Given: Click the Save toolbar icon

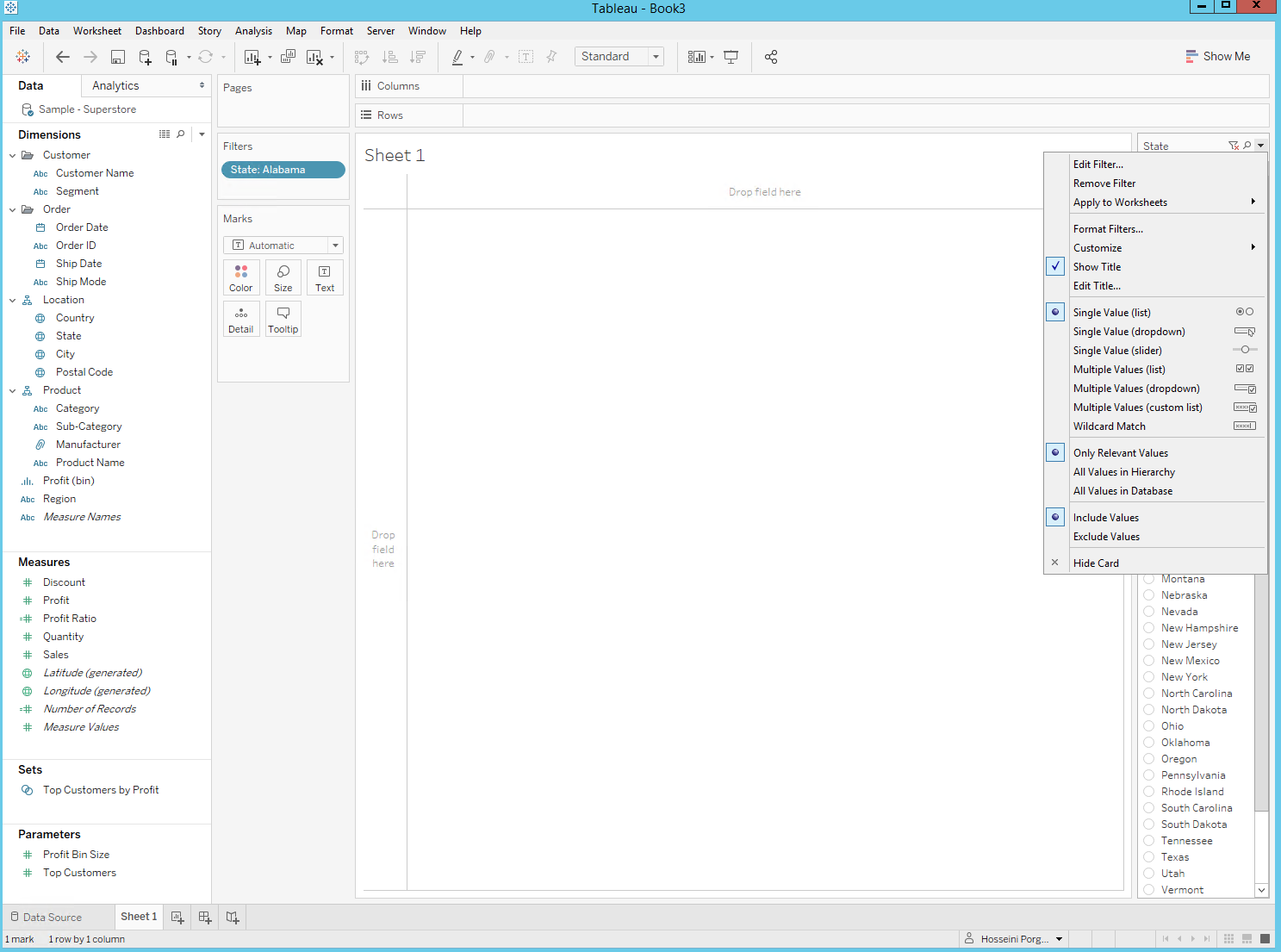Looking at the screenshot, I should (x=118, y=57).
